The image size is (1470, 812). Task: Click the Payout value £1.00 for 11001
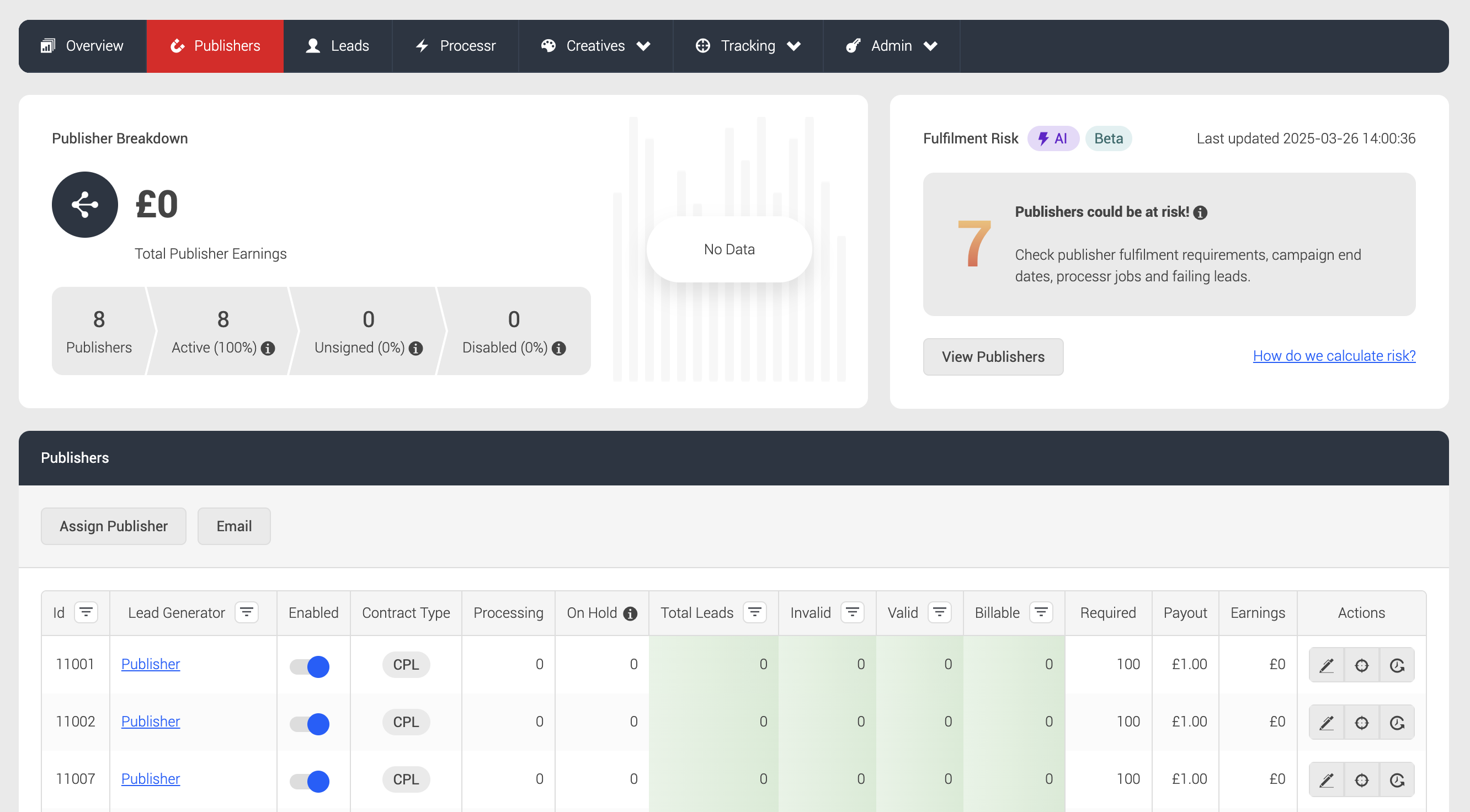click(x=1189, y=664)
